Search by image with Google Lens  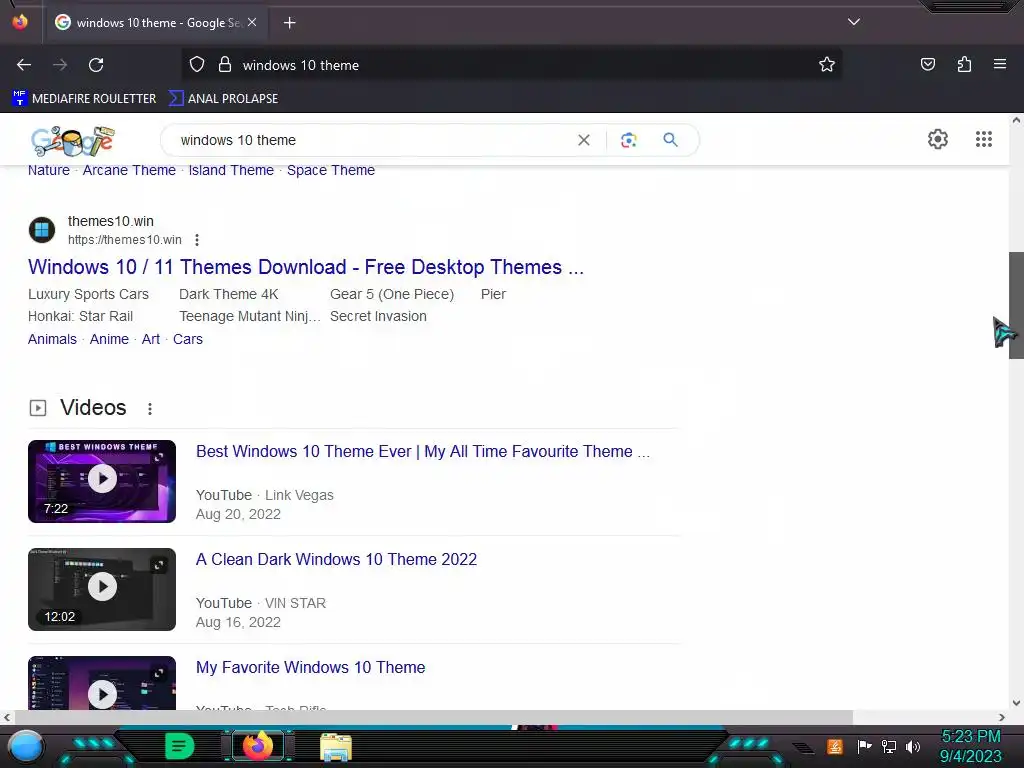[628, 140]
